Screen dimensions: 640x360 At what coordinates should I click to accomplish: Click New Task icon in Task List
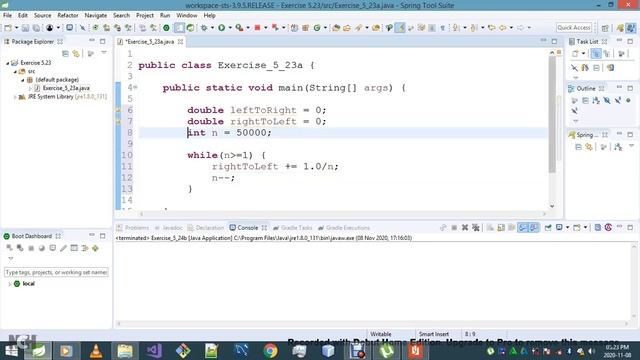click(575, 54)
